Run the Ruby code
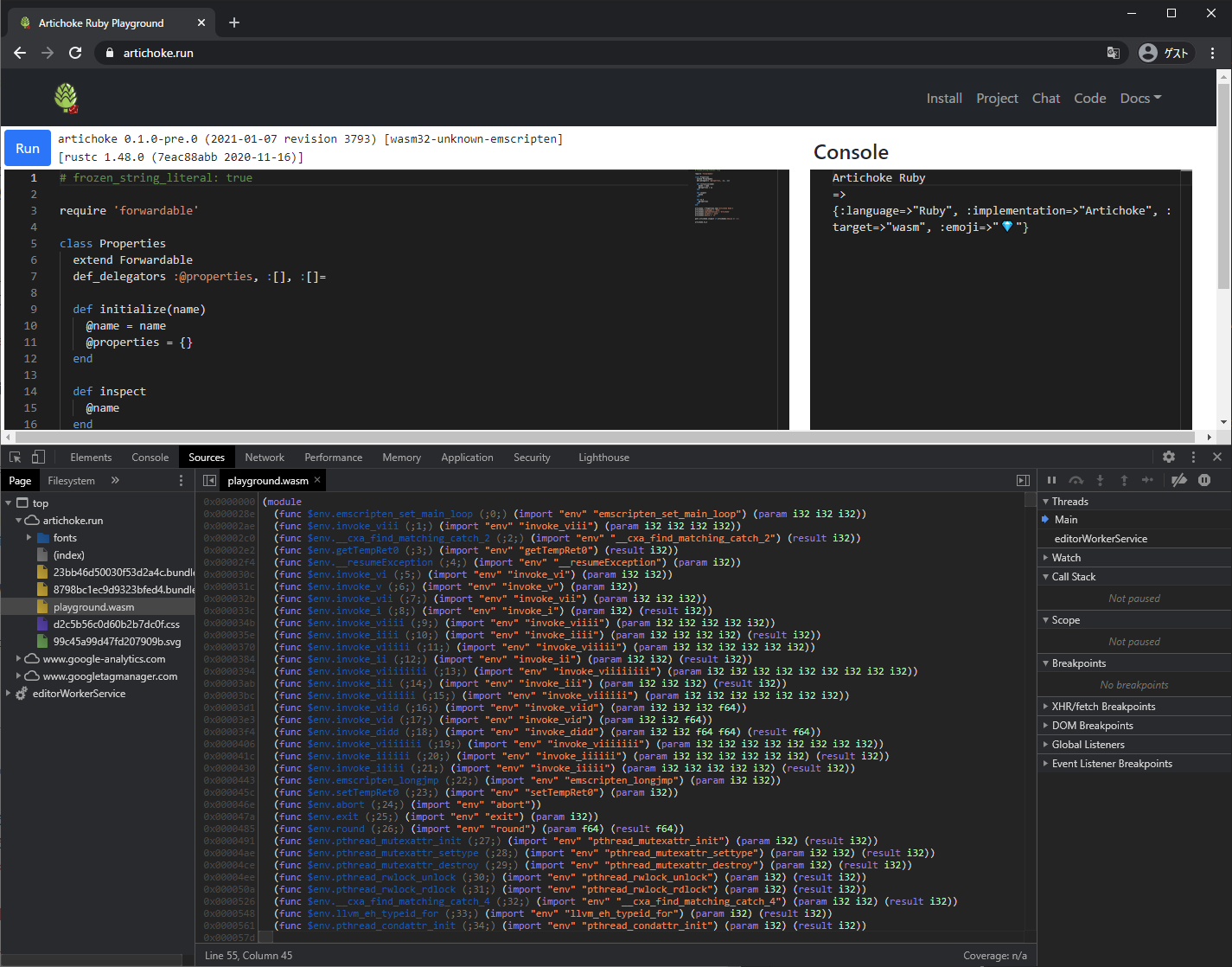1232x967 pixels. 28,148
